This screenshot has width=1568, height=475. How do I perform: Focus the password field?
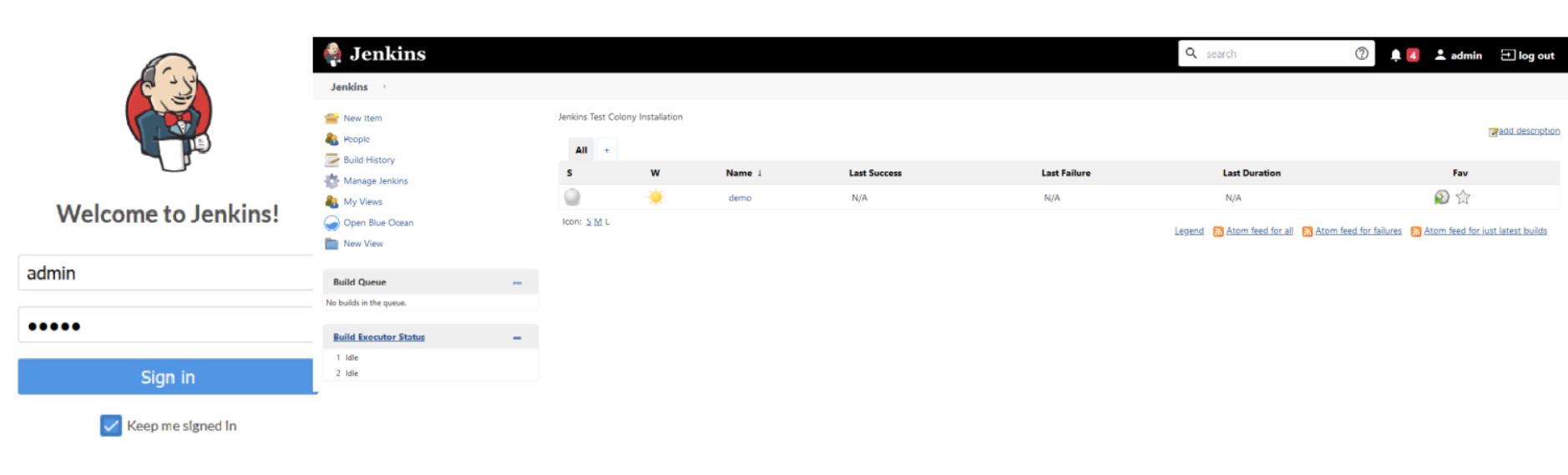[x=167, y=325]
